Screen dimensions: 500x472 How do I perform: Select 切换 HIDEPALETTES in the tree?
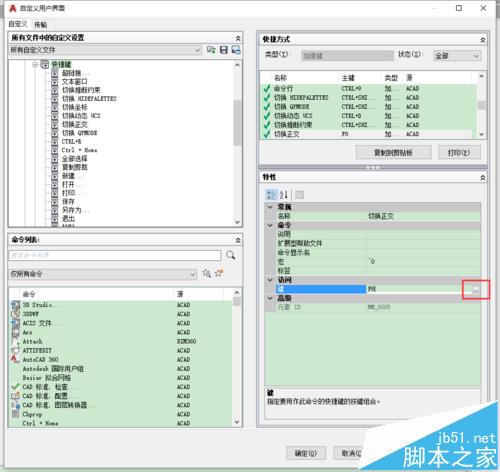pyautogui.click(x=89, y=99)
